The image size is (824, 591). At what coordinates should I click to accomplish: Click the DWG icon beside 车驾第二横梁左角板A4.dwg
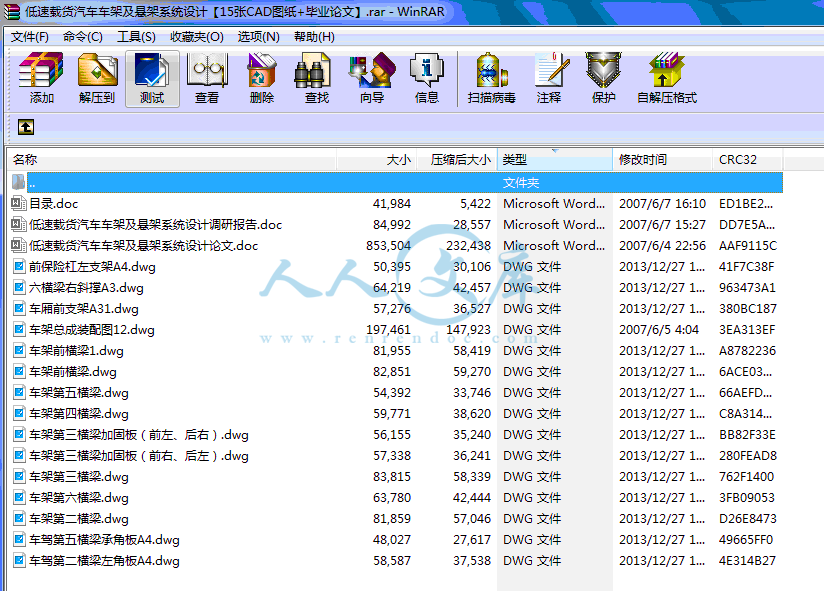tap(19, 561)
